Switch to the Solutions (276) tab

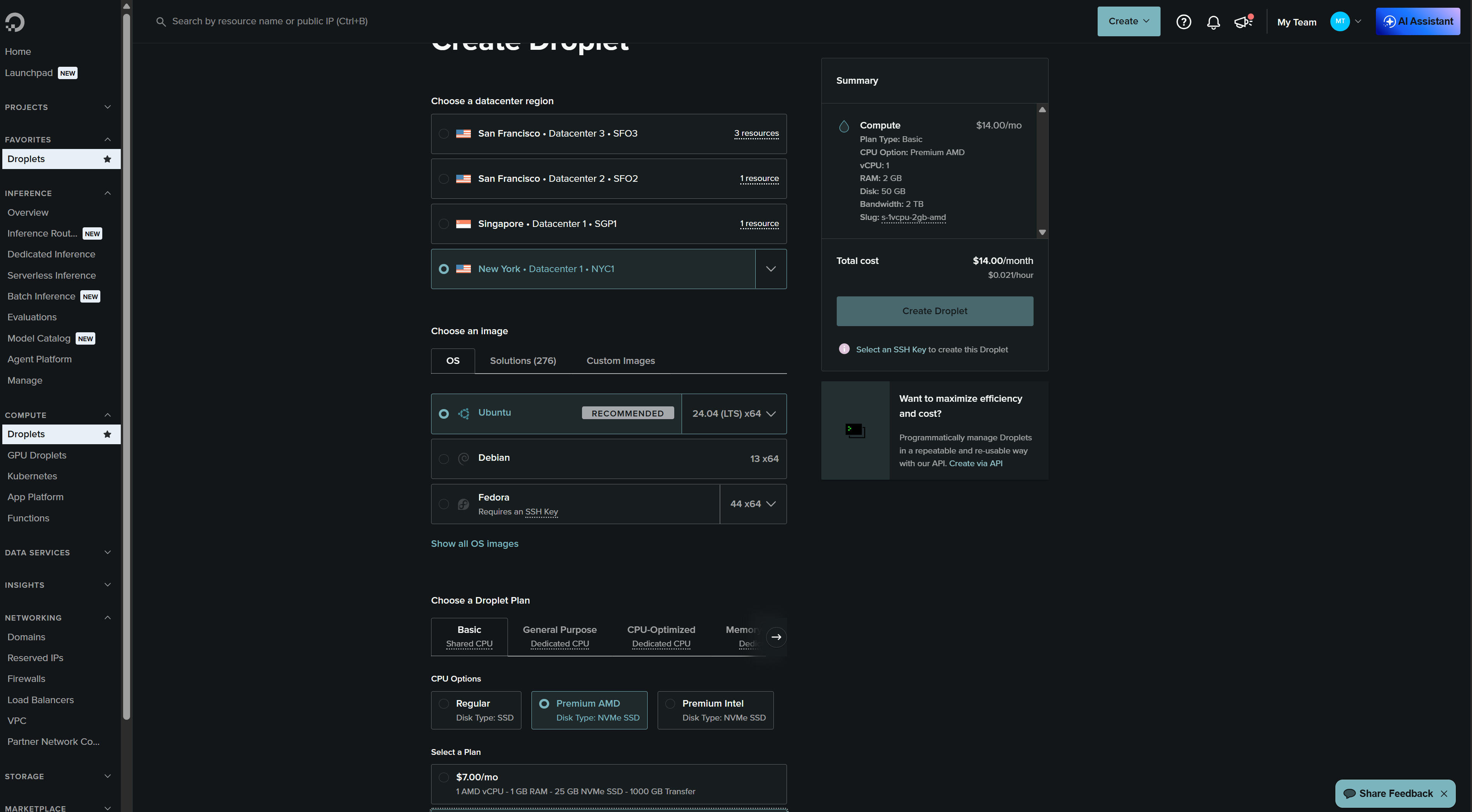click(523, 360)
